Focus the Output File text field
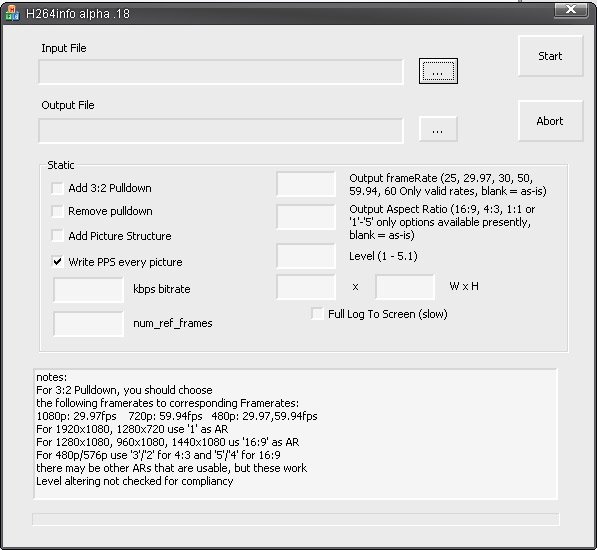Viewport: 597px width, 550px height. point(221,131)
